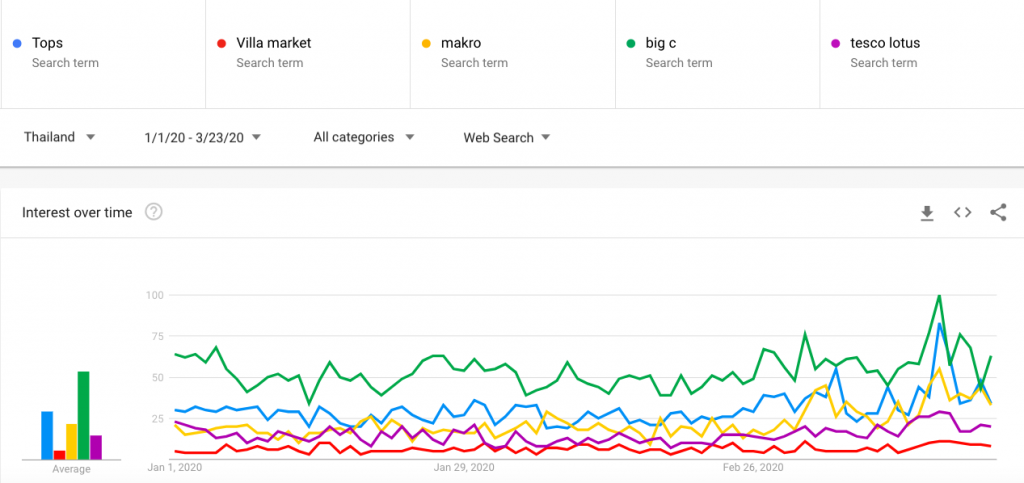This screenshot has height=483, width=1024.
Task: Click the download CSV icon
Action: pyautogui.click(x=927, y=213)
